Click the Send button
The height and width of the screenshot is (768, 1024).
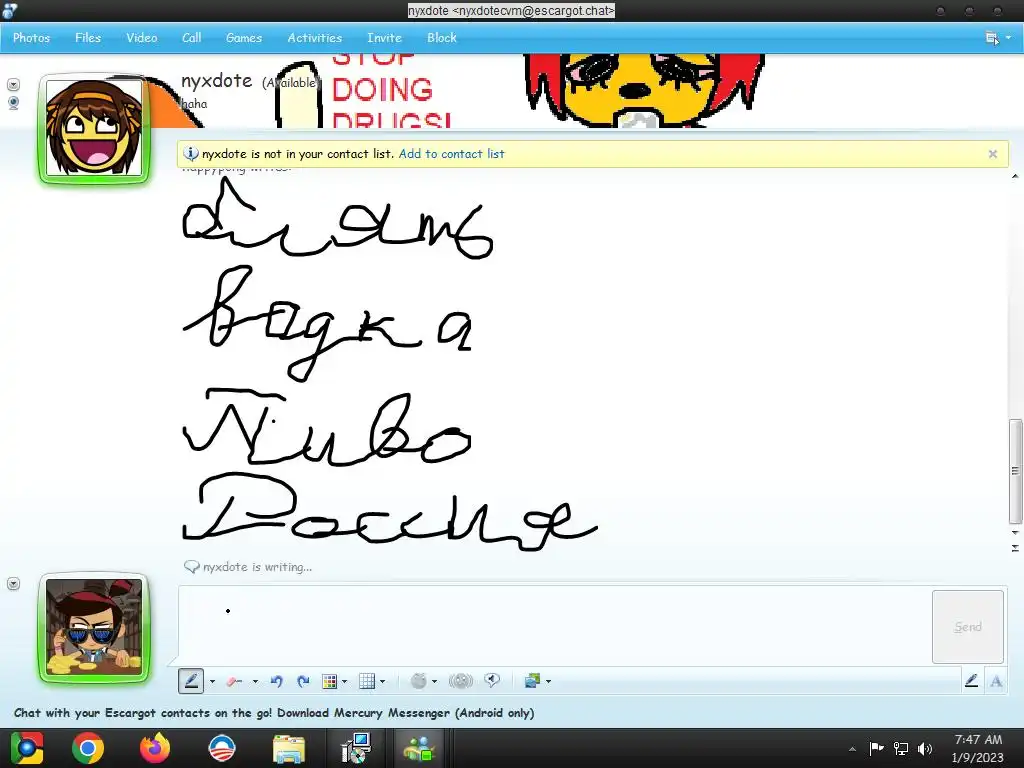tap(968, 627)
